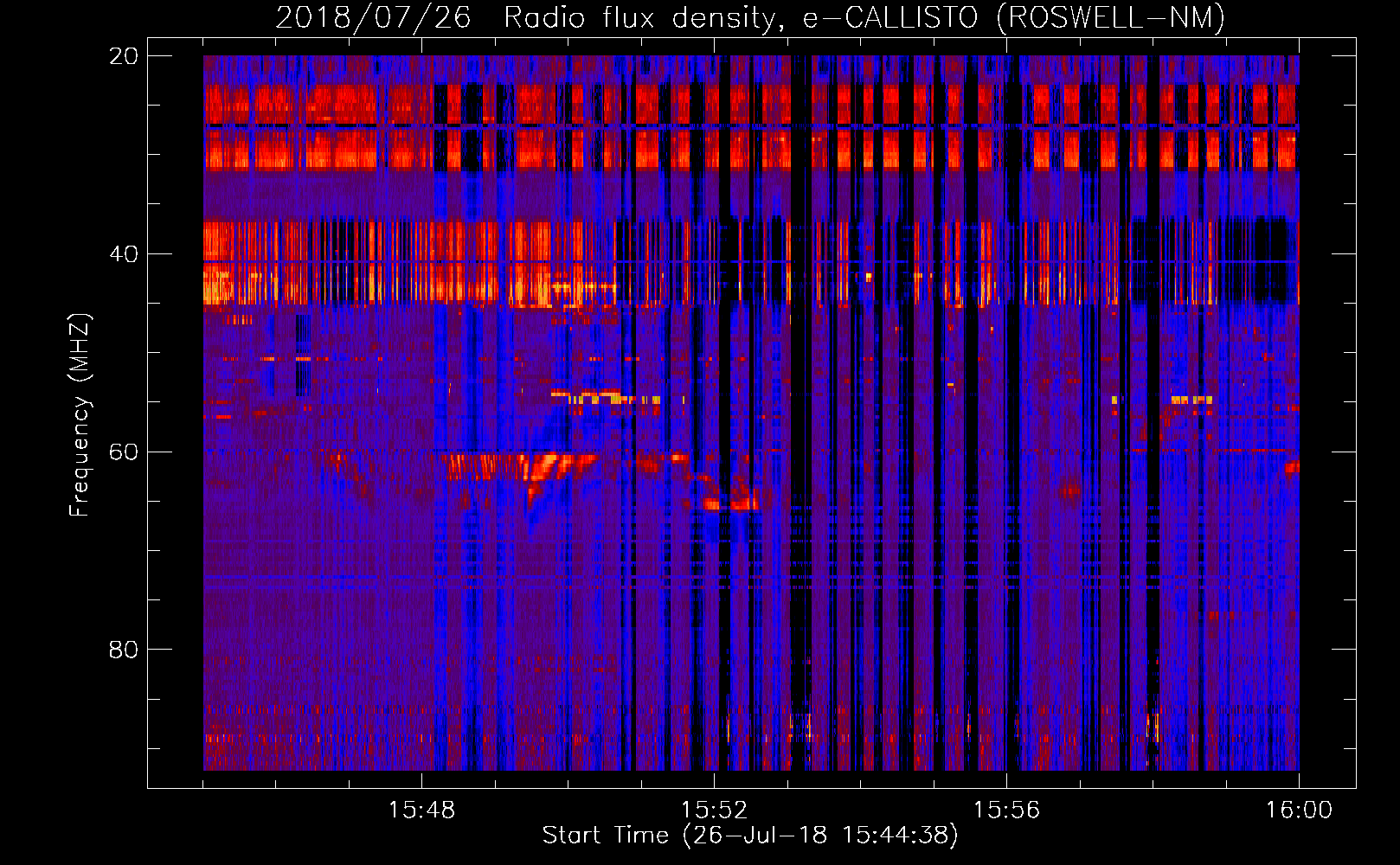The image size is (1400, 865).
Task: Click the '80' frequency tick label
Action: 123,650
